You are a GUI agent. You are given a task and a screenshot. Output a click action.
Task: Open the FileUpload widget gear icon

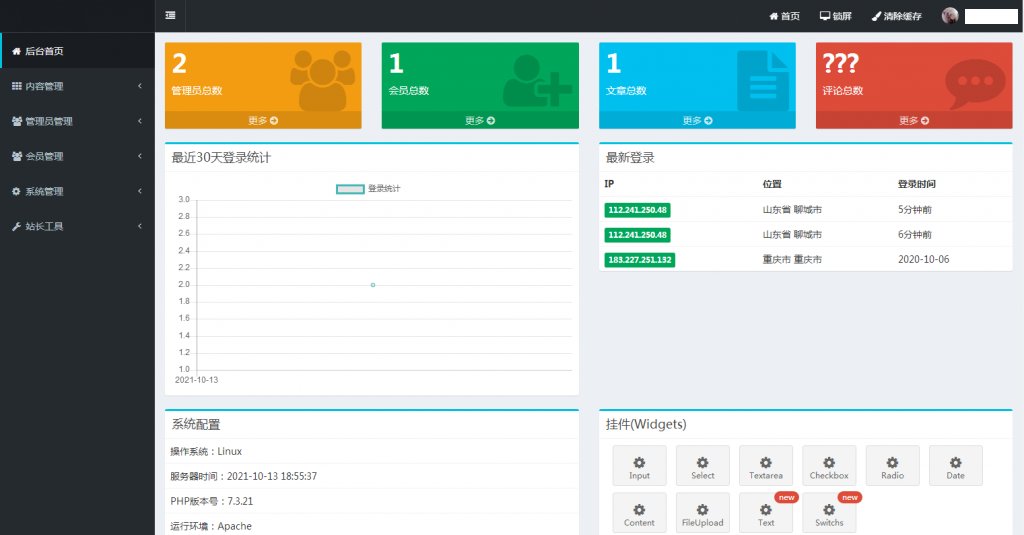[x=702, y=509]
